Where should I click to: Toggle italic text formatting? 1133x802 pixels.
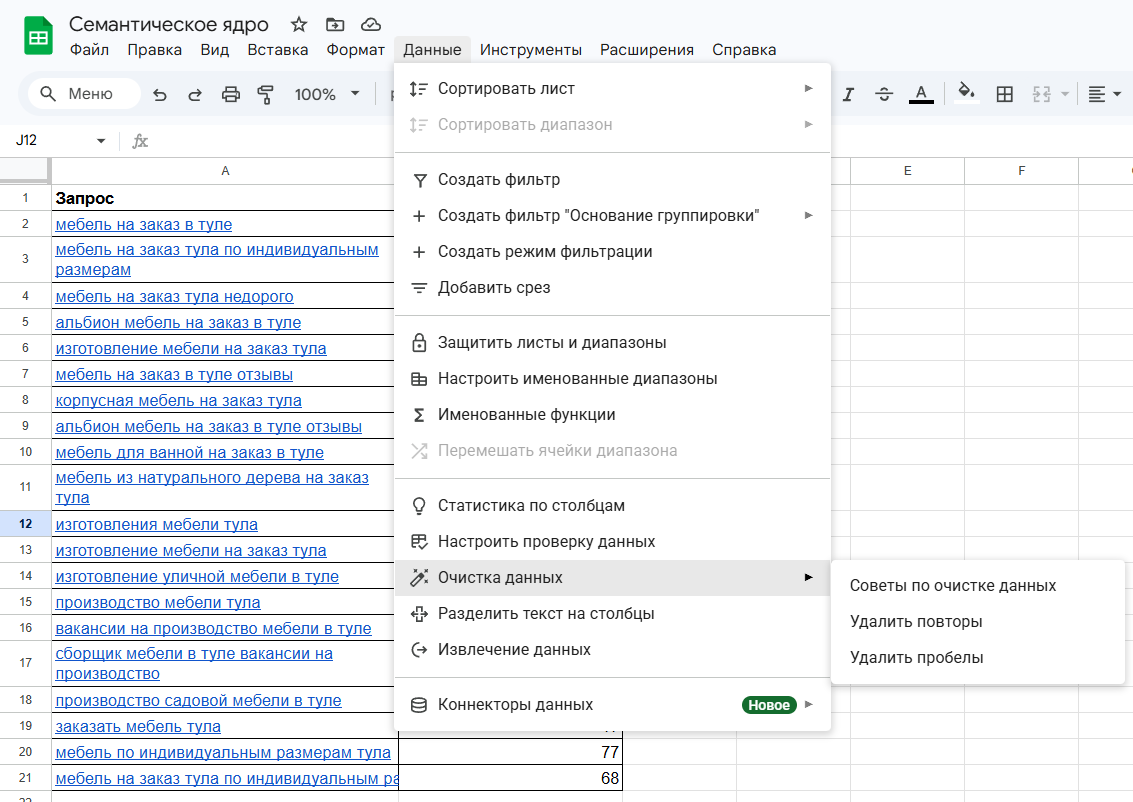848,94
